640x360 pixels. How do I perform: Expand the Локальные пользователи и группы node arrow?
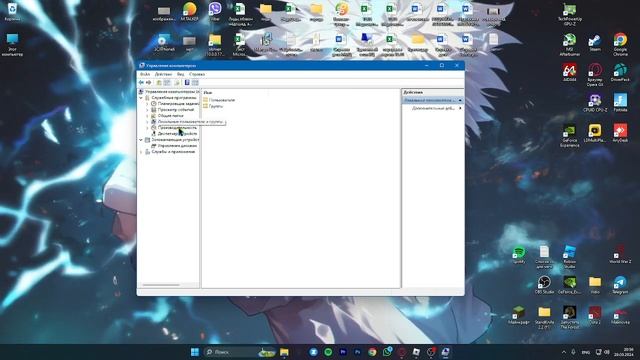[x=147, y=122]
